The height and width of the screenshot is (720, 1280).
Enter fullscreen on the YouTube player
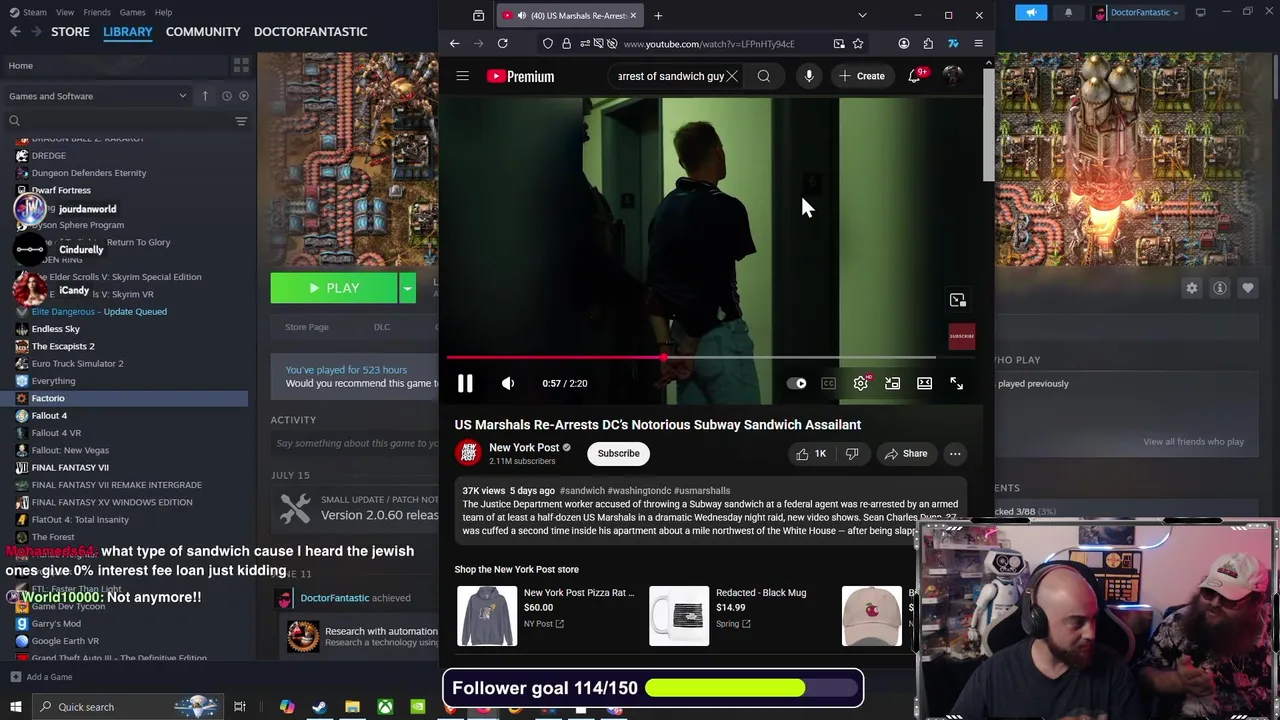957,383
